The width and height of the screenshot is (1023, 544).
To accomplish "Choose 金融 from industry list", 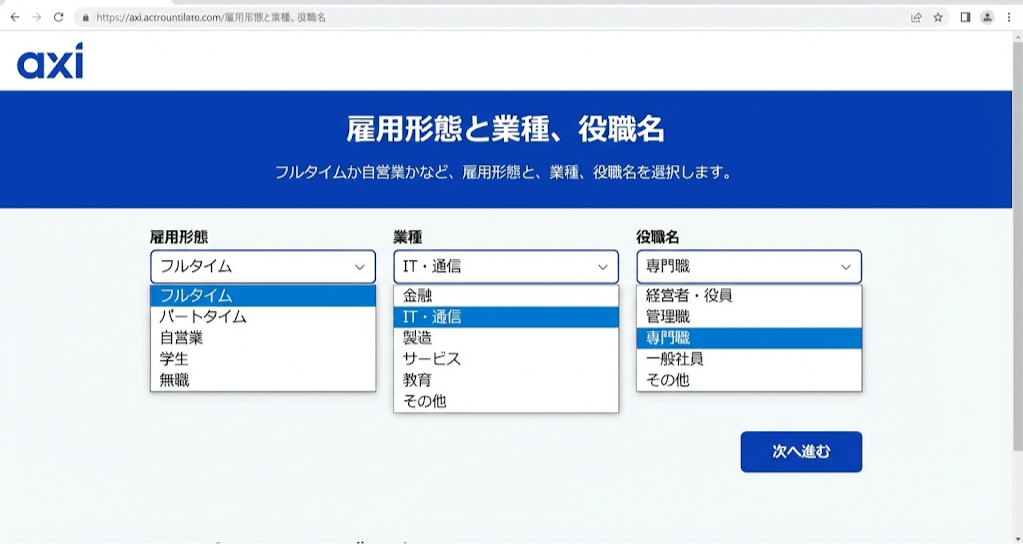I will 418,296.
